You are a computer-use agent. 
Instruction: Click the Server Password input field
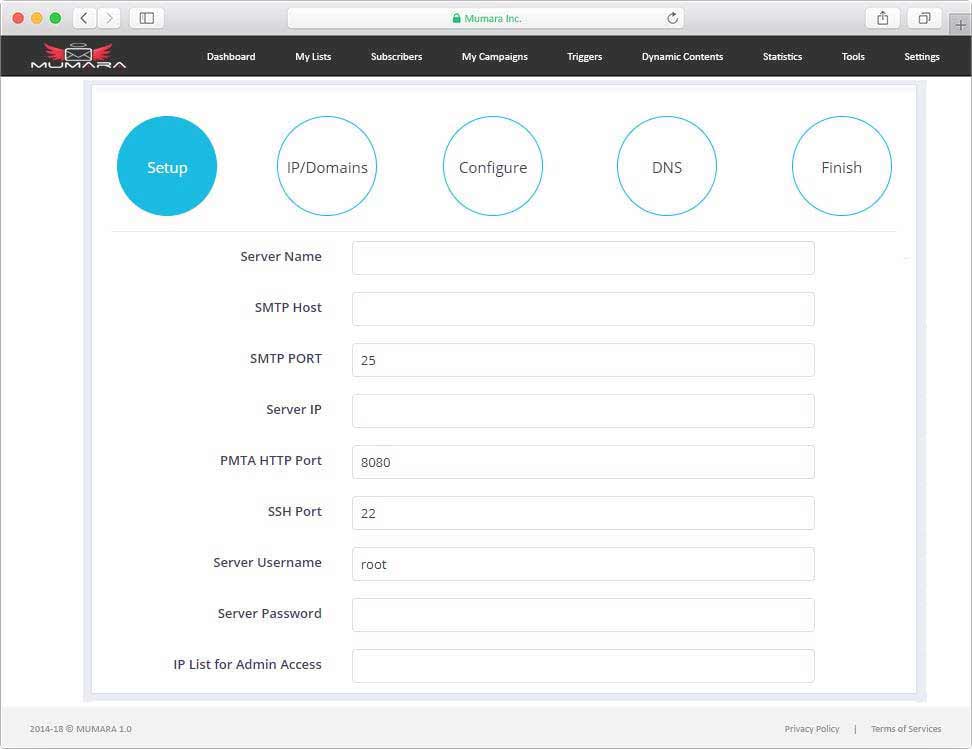pyautogui.click(x=583, y=614)
